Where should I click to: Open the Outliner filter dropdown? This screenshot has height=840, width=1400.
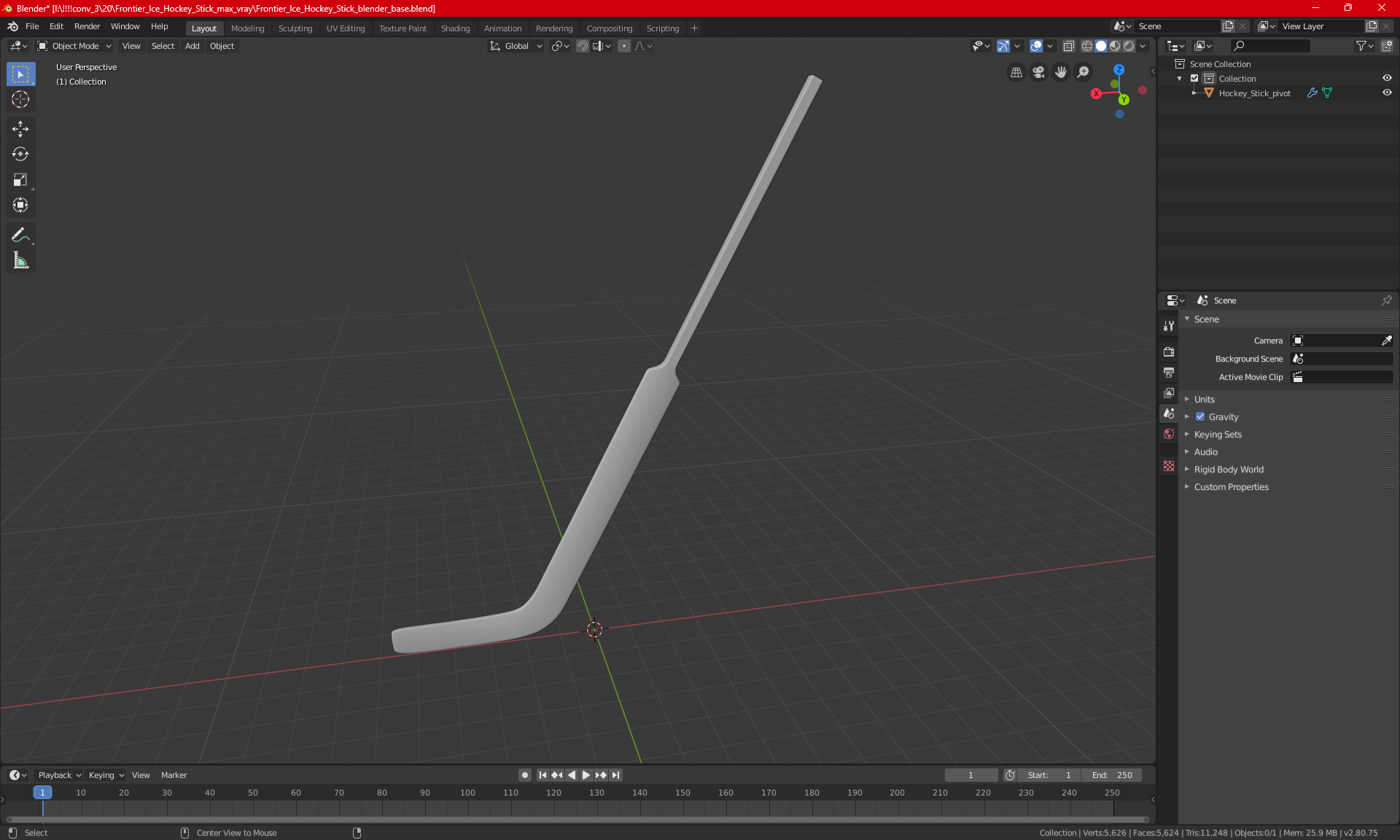(x=1364, y=46)
